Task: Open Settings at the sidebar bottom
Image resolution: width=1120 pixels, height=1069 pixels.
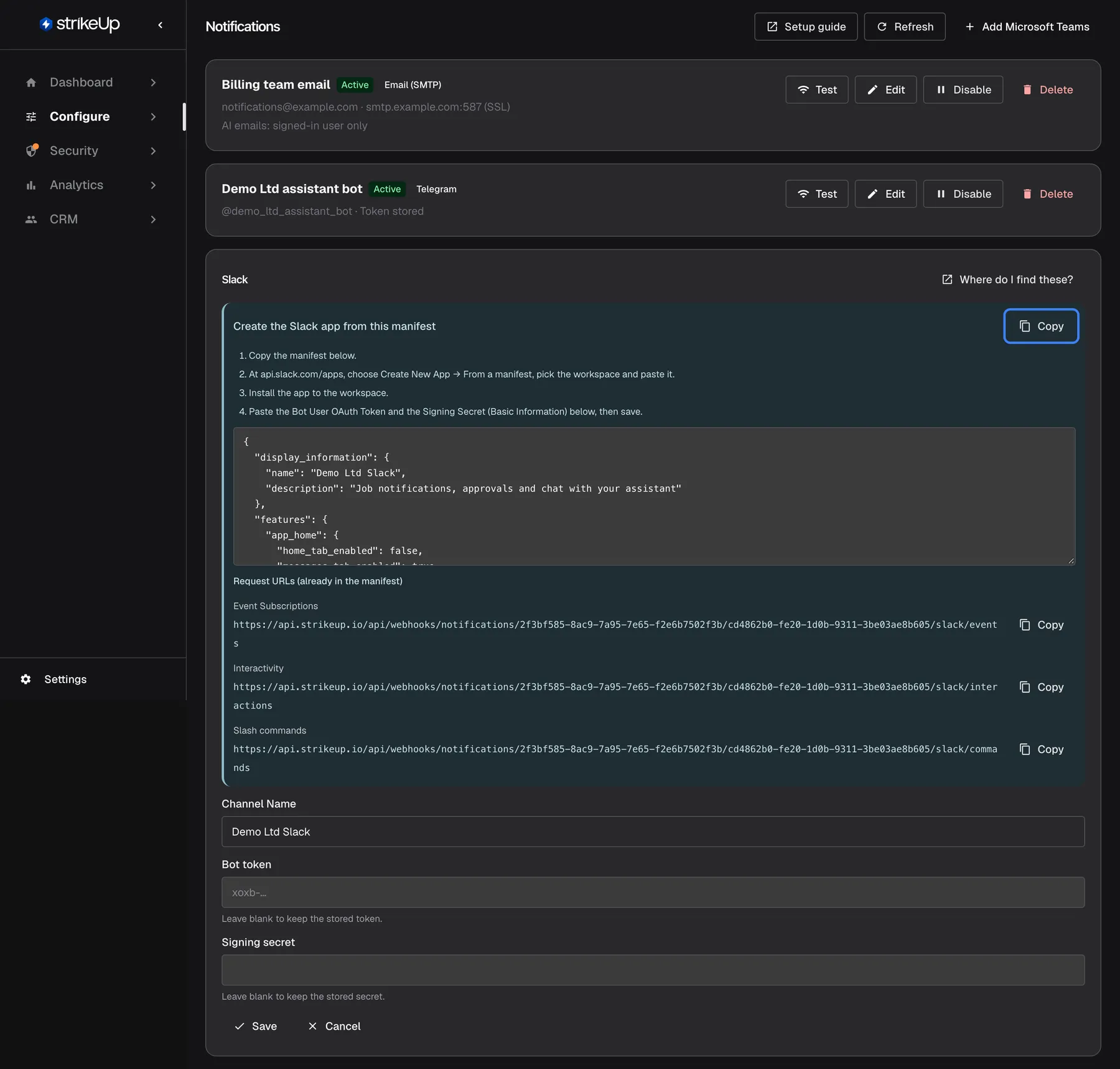Action: (65, 679)
